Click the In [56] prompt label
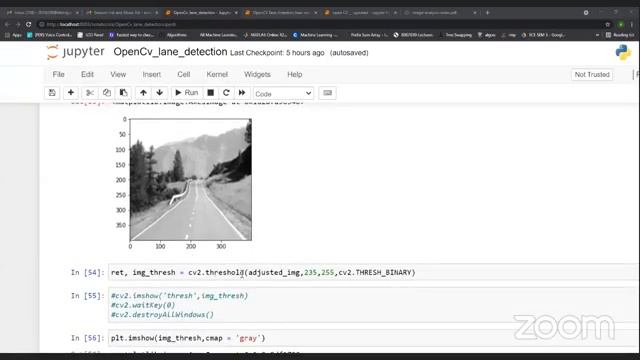This screenshot has height=360, width=640. 87,338
